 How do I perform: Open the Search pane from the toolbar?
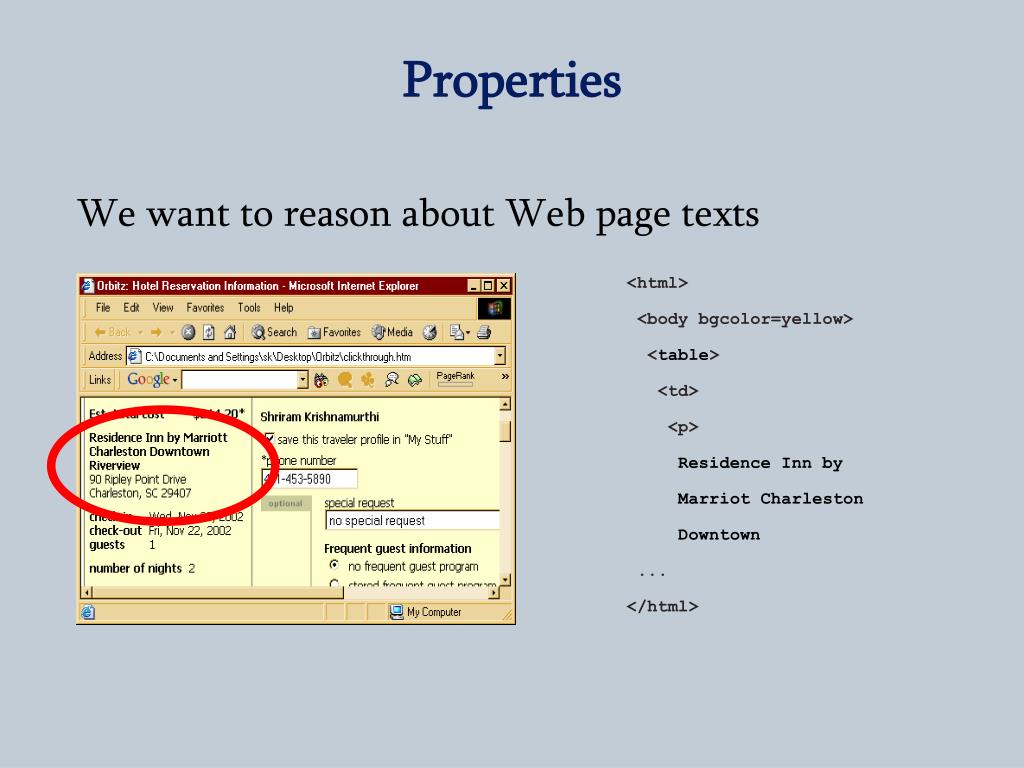click(274, 332)
